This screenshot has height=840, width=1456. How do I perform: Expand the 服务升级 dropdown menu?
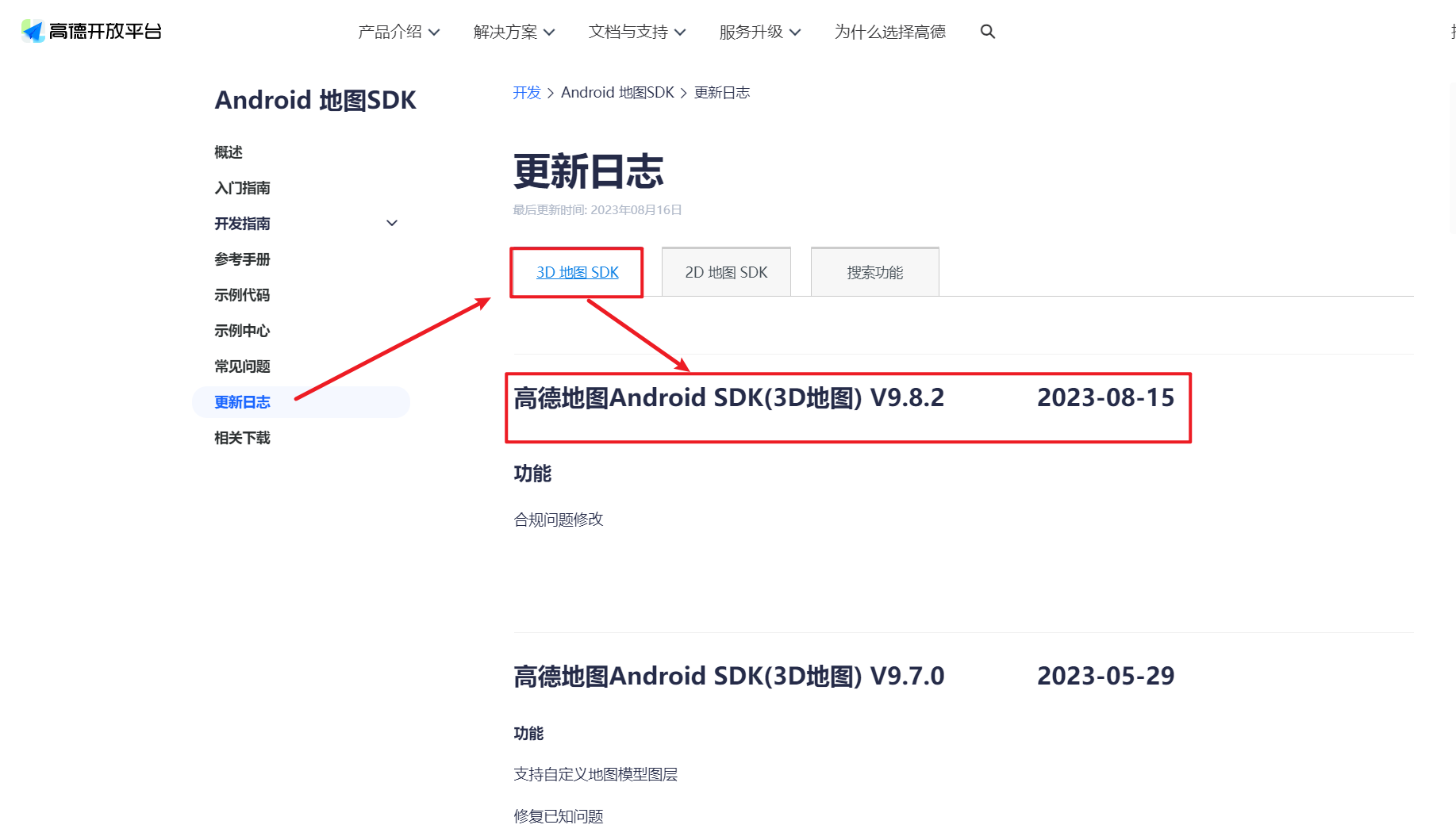pos(760,32)
